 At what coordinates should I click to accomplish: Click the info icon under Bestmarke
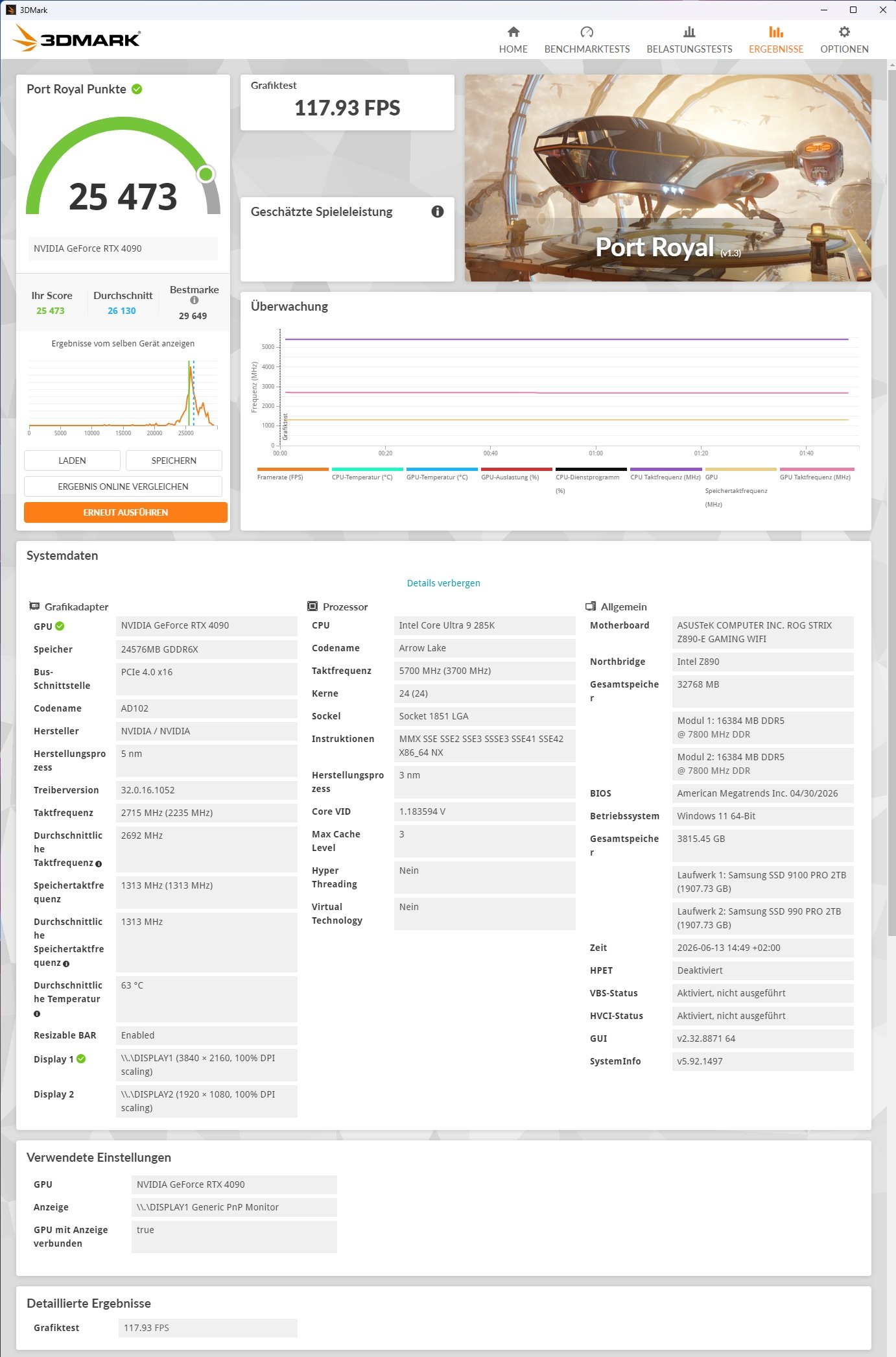pyautogui.click(x=194, y=300)
